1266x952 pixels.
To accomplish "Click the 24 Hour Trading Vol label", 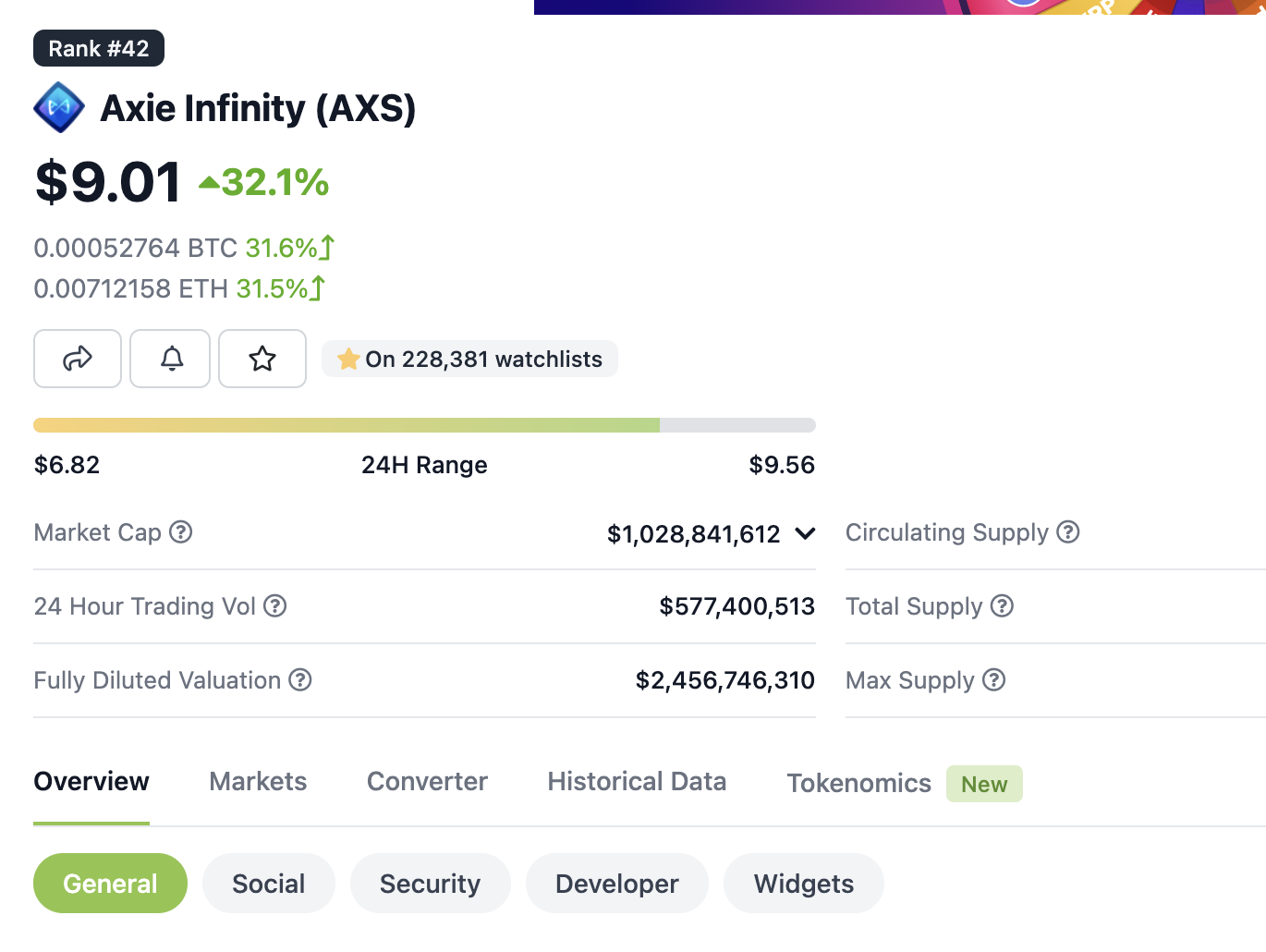I will 145,606.
